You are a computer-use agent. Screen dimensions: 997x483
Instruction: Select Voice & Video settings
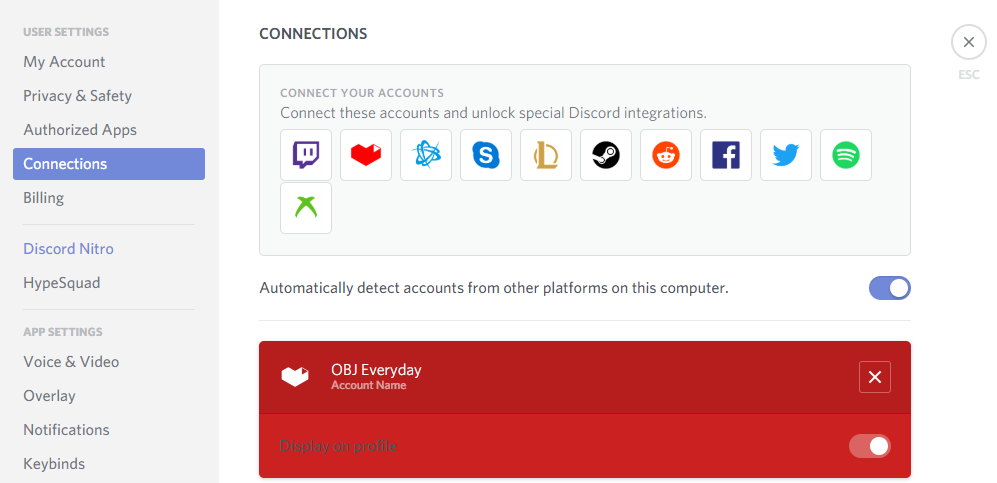(71, 362)
